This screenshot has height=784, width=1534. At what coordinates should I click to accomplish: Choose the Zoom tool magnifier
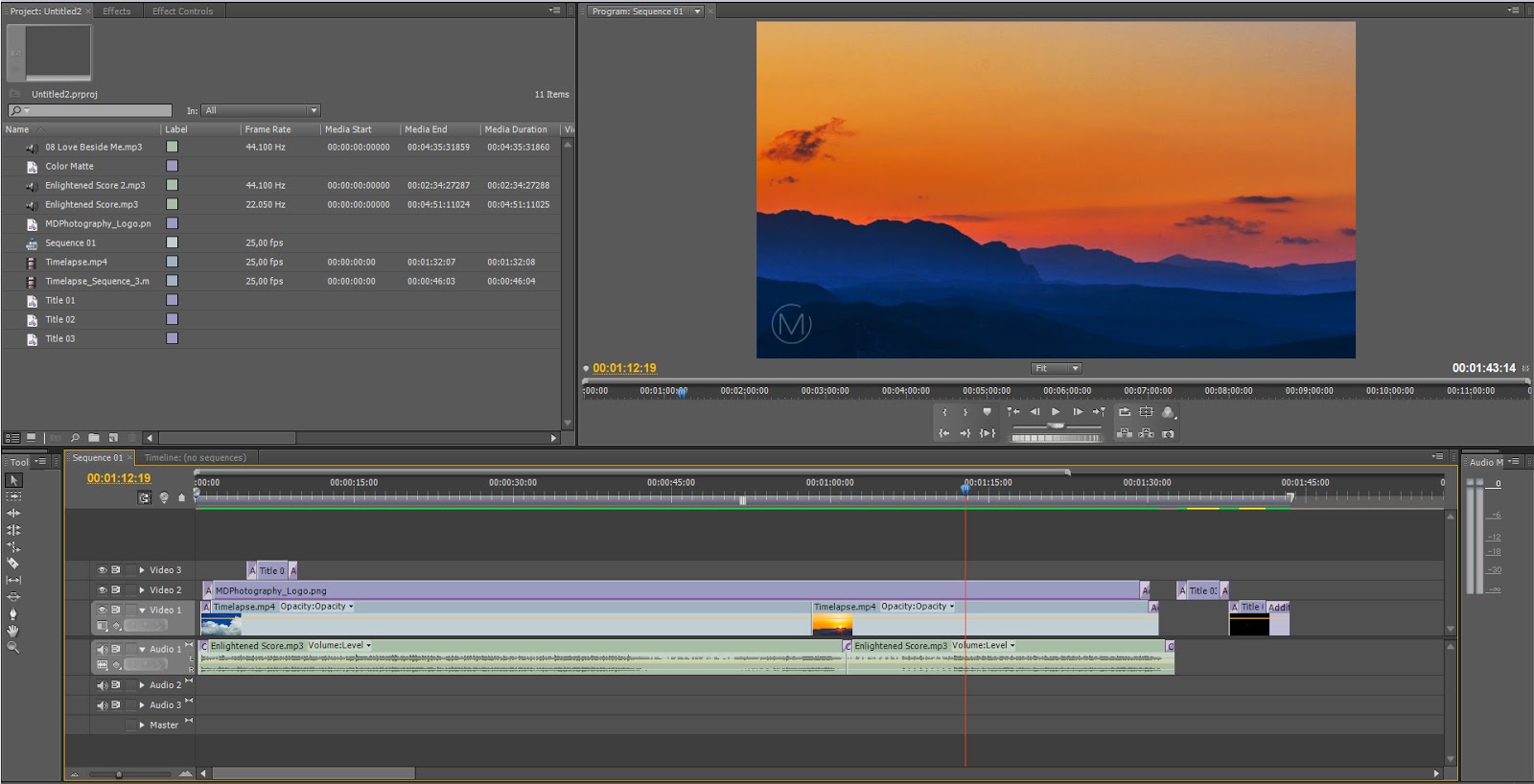pos(13,648)
